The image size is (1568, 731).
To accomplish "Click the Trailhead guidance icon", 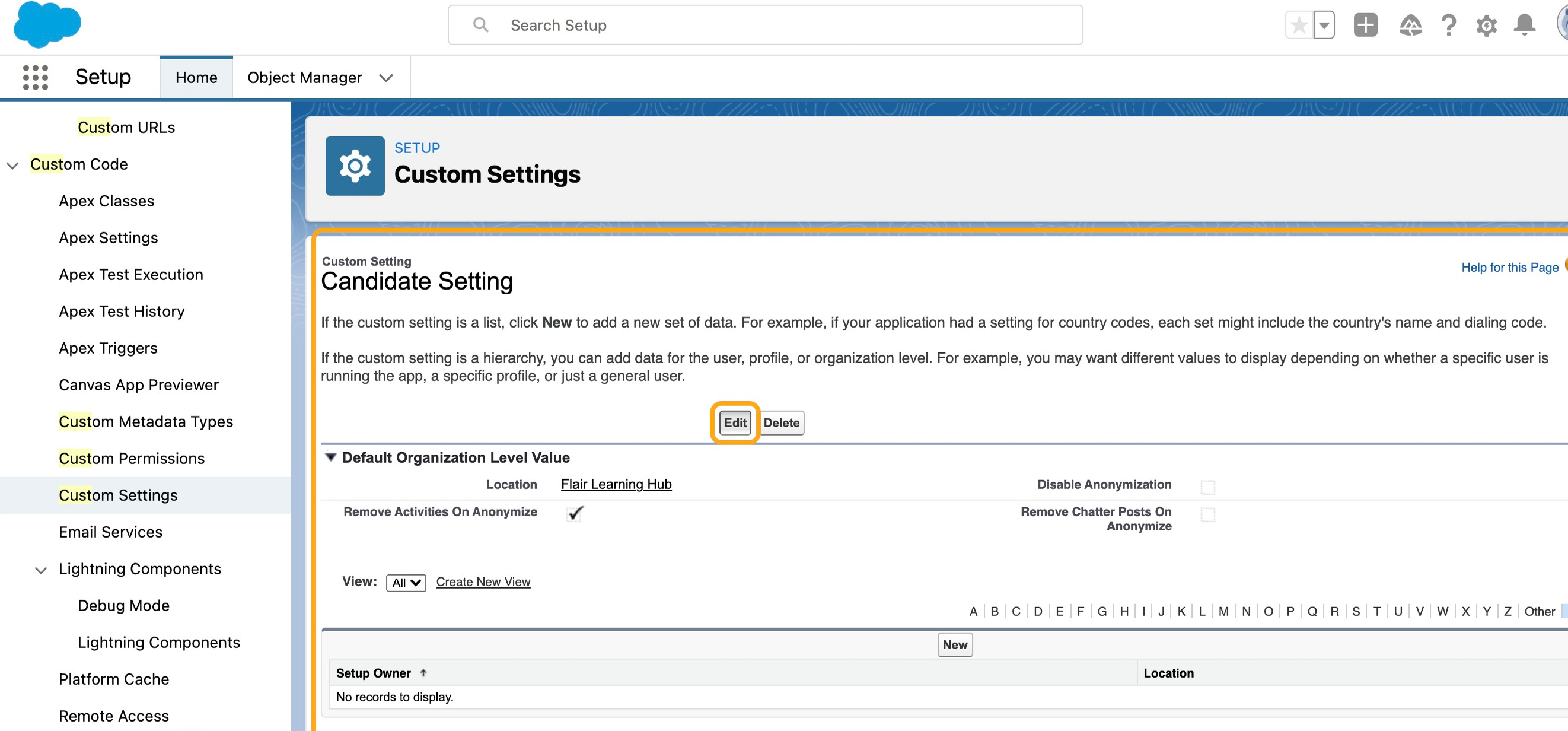I will [1410, 25].
